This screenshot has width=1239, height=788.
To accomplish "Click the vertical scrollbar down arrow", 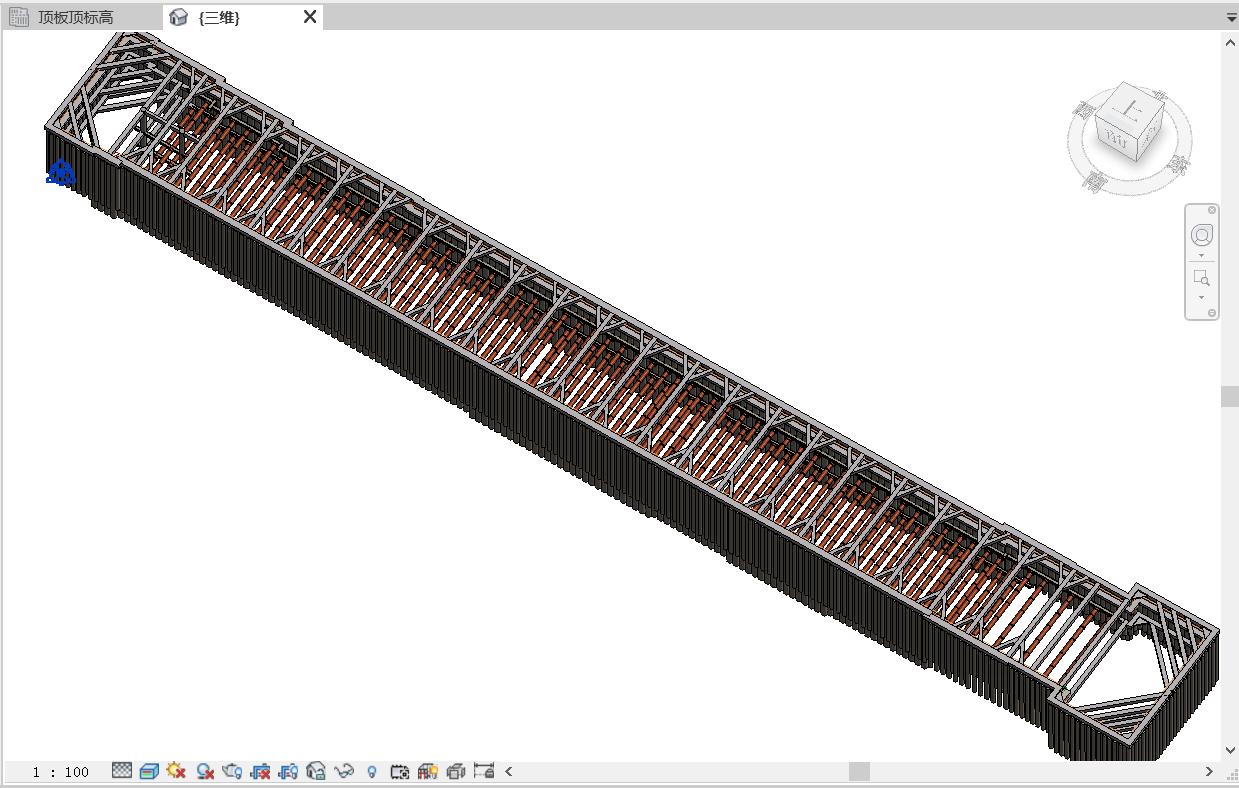I will coord(1230,750).
